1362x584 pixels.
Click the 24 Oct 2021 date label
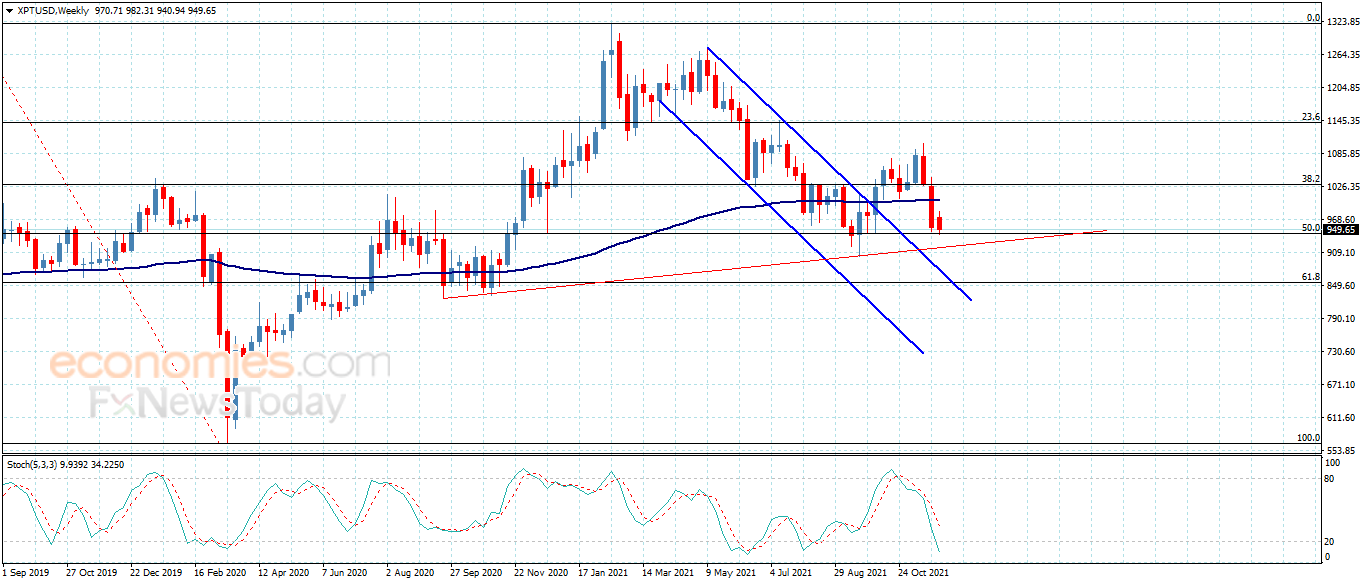(x=923, y=573)
